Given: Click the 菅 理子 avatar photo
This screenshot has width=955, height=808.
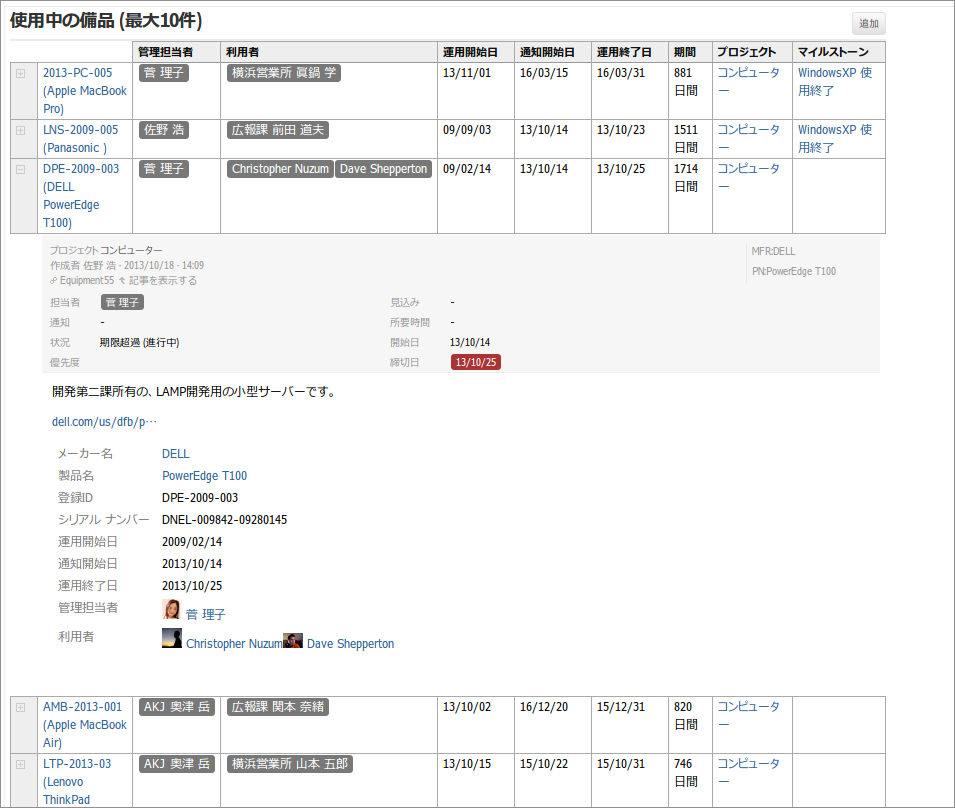Looking at the screenshot, I should pyautogui.click(x=171, y=610).
